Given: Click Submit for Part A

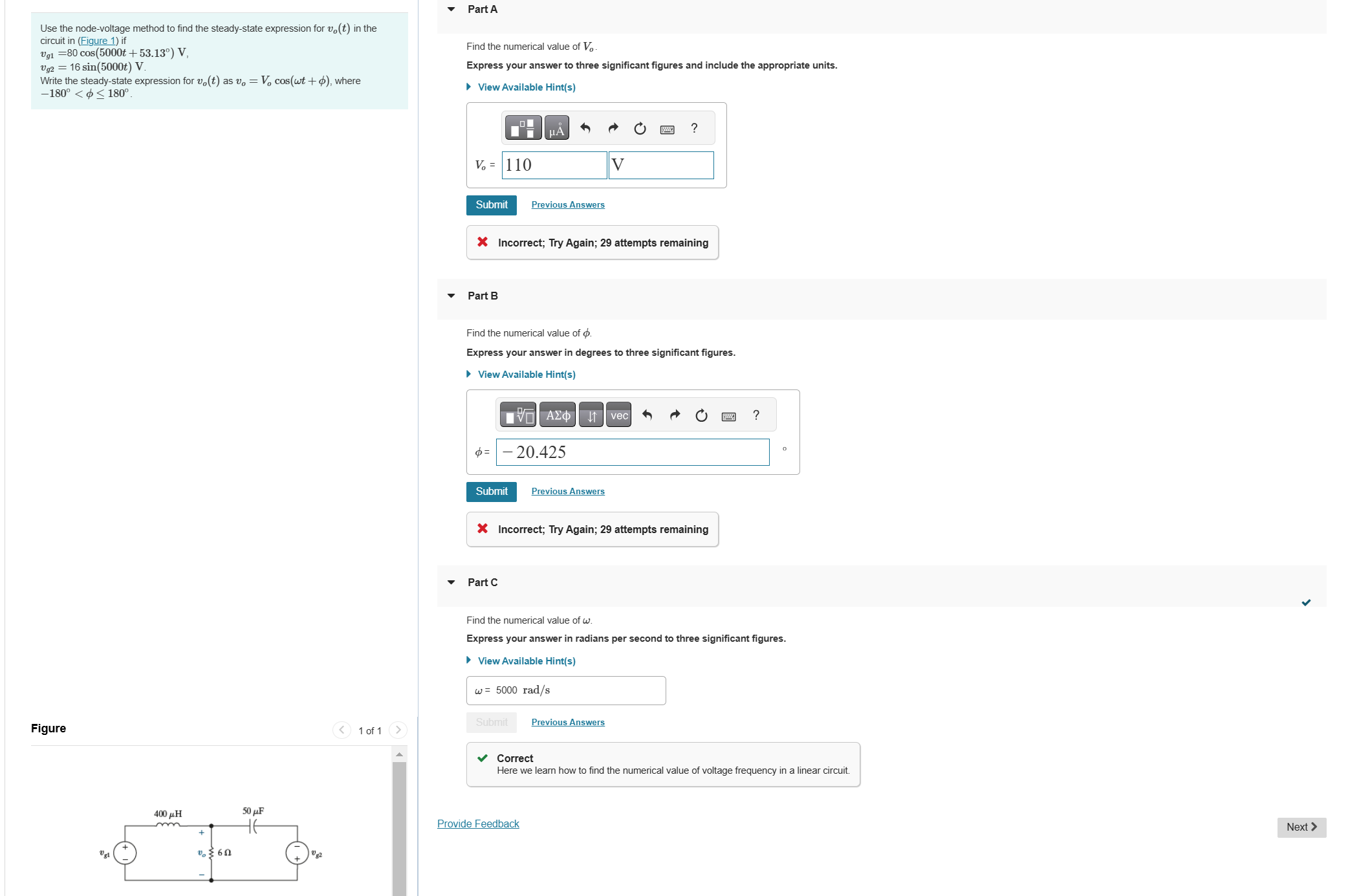Looking at the screenshot, I should (x=491, y=204).
